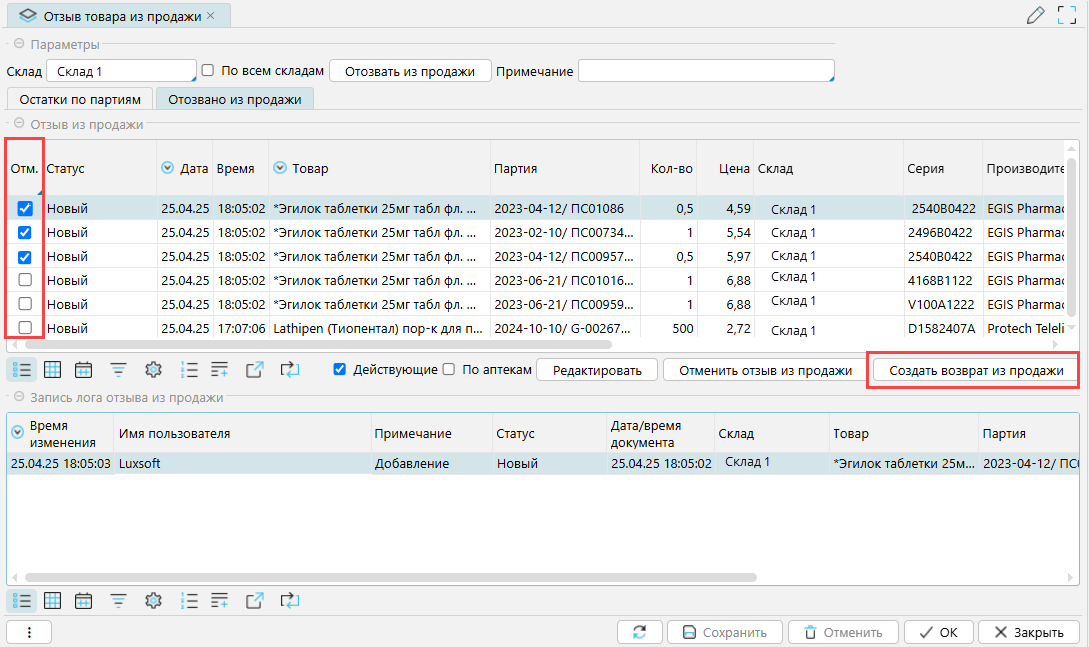Select the 'Отозвано из продажи' tab
The height and width of the screenshot is (647, 1089).
pyautogui.click(x=234, y=99)
